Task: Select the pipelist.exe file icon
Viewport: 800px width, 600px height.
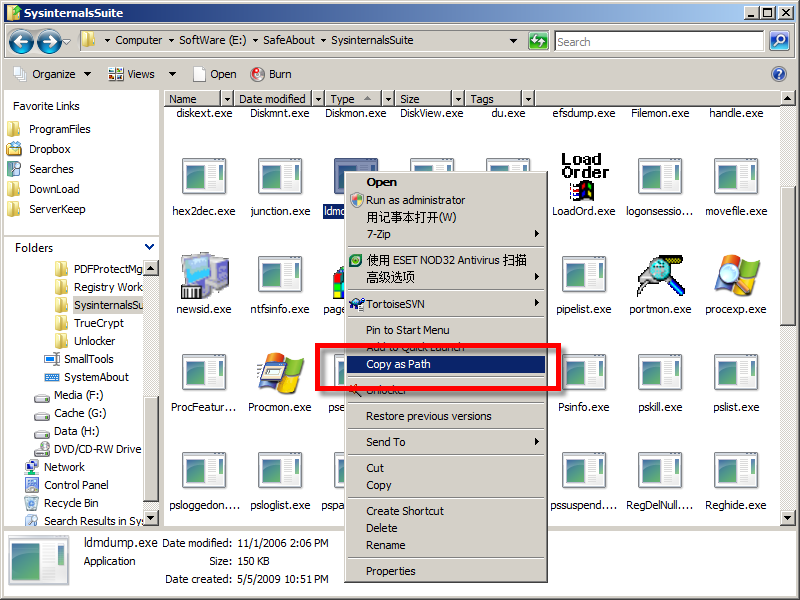Action: [584, 274]
